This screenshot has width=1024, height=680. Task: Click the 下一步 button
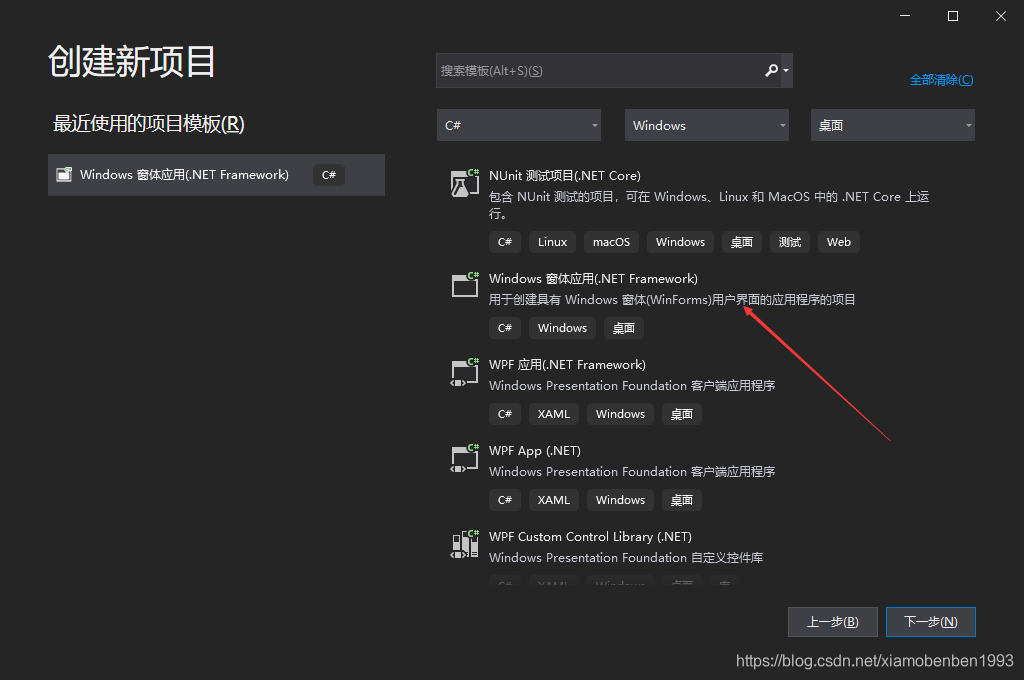tap(930, 621)
